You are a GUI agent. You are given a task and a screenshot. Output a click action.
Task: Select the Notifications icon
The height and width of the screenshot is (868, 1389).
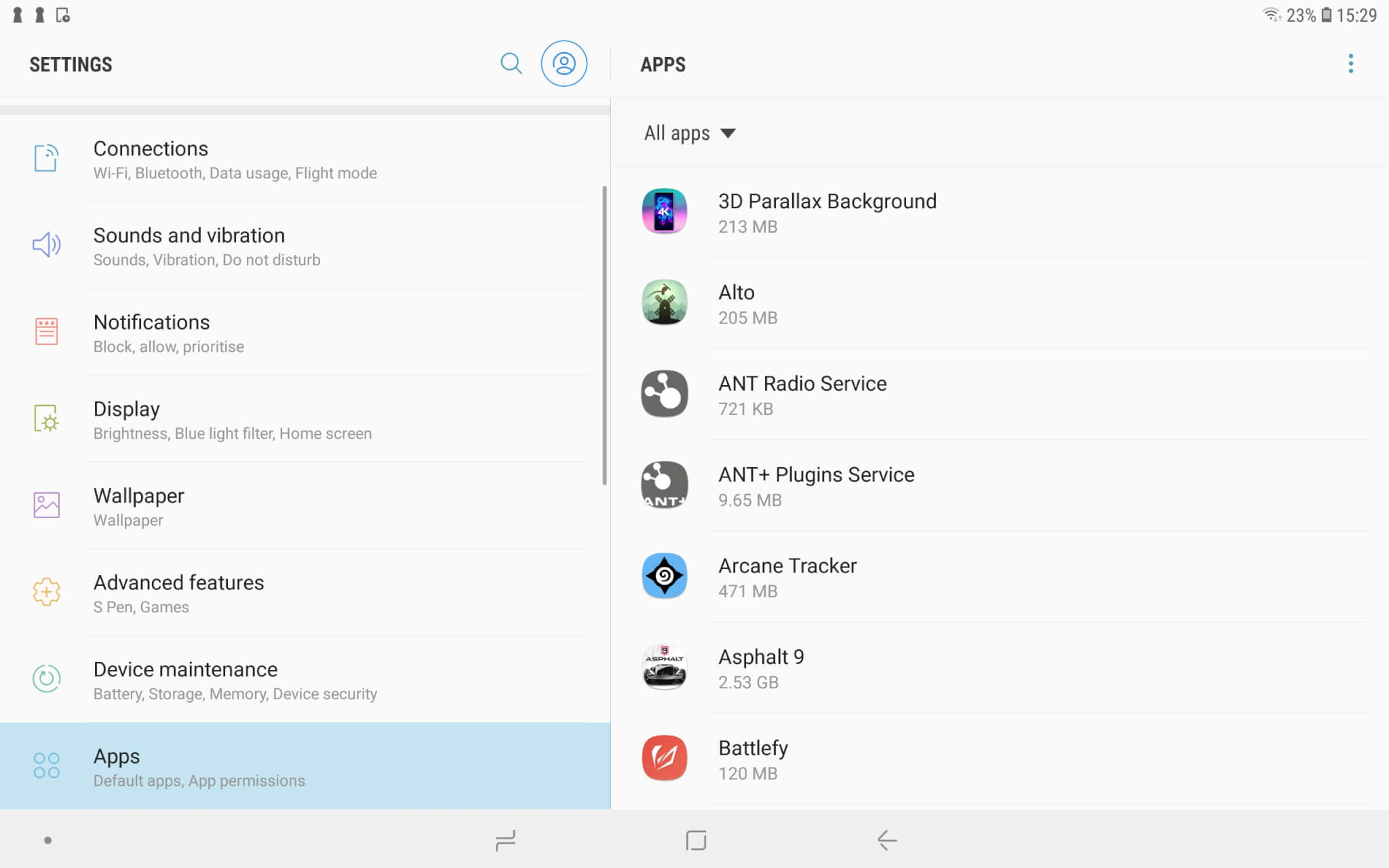tap(45, 332)
